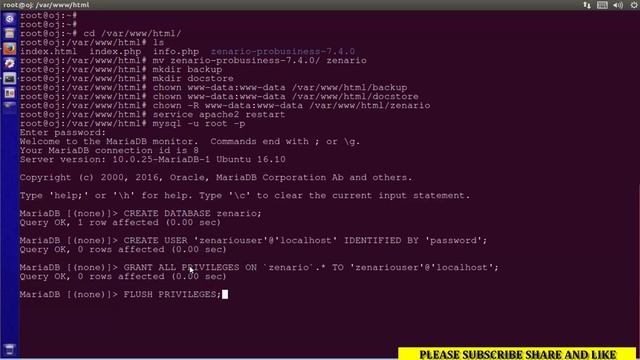The image size is (640, 360).
Task: Click 'Query OK, 1 row affected' result
Action: (x=120, y=222)
